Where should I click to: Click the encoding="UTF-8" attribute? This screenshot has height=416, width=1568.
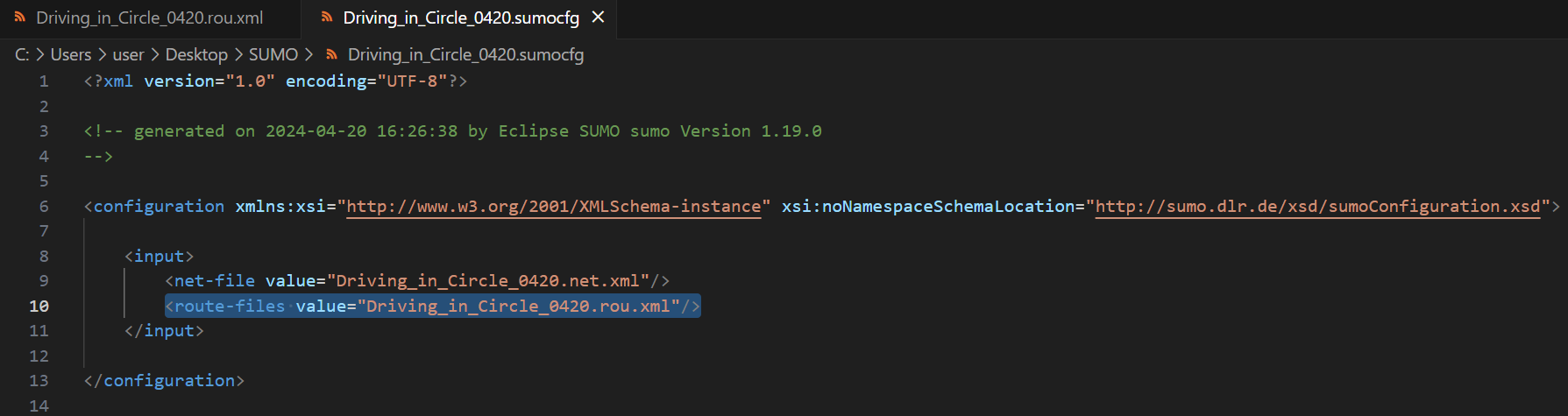pyautogui.click(x=366, y=81)
